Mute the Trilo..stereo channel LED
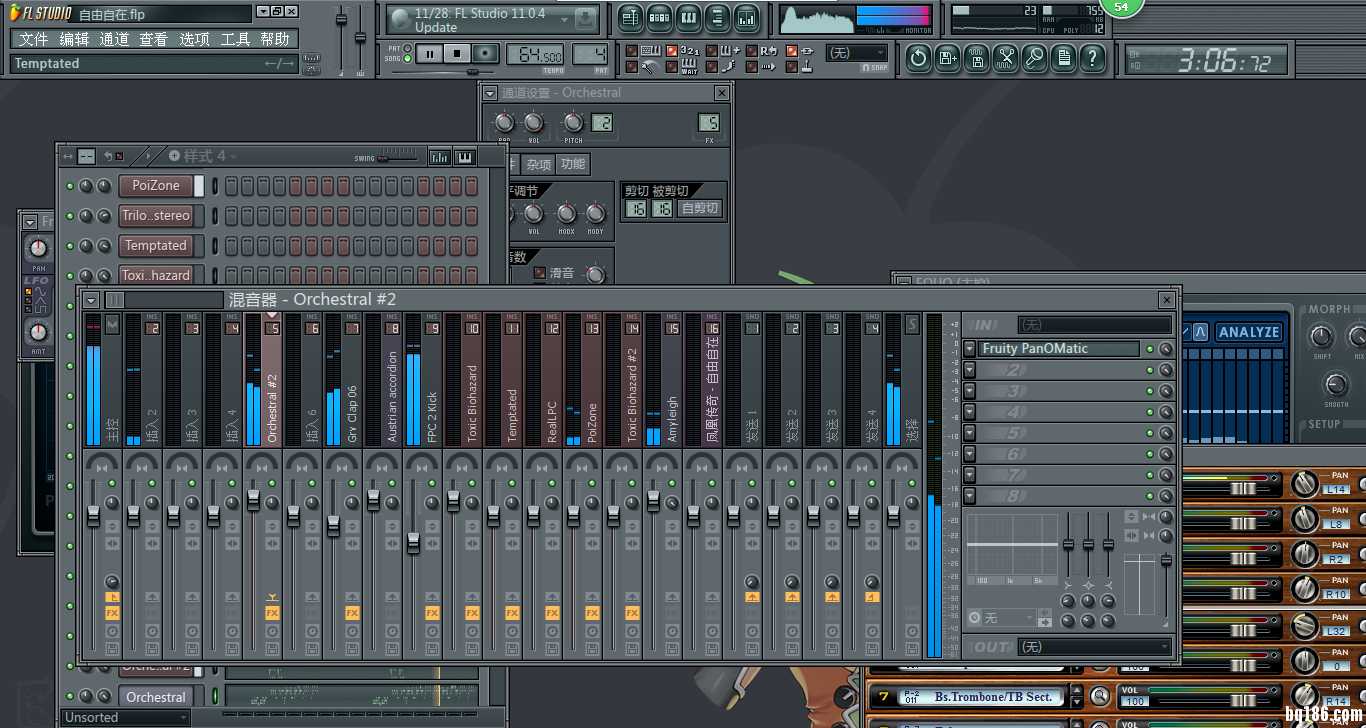Screen dimensions: 1366x728 70,216
